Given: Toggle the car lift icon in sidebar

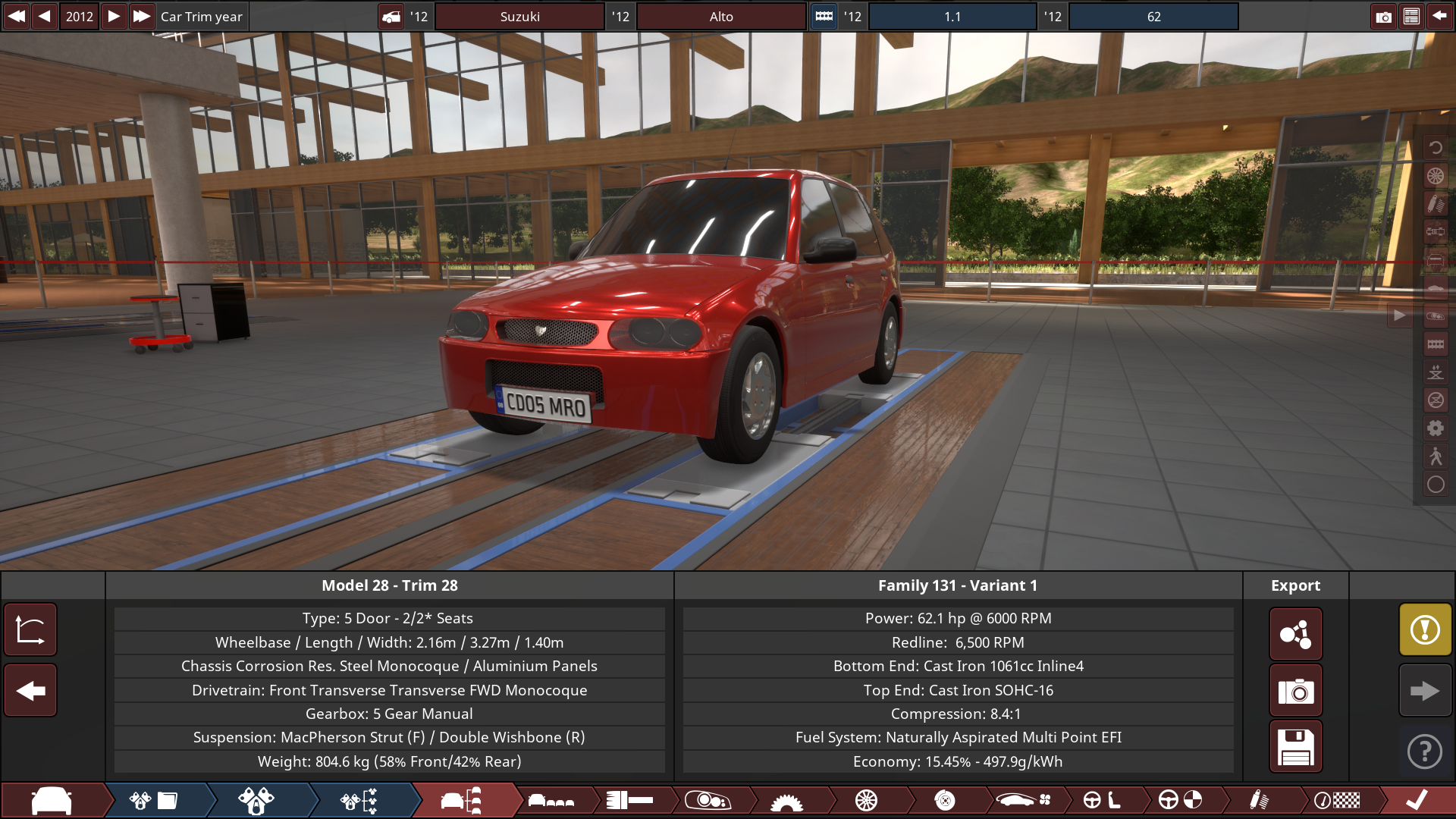Looking at the screenshot, I should tap(1436, 372).
